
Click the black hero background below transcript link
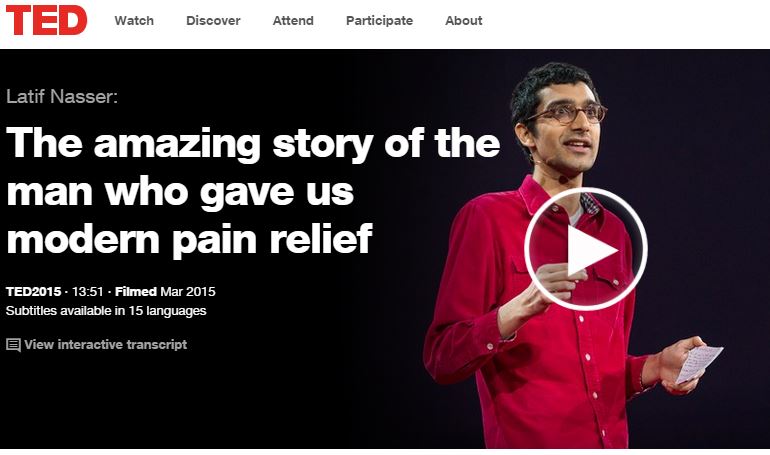(196, 402)
